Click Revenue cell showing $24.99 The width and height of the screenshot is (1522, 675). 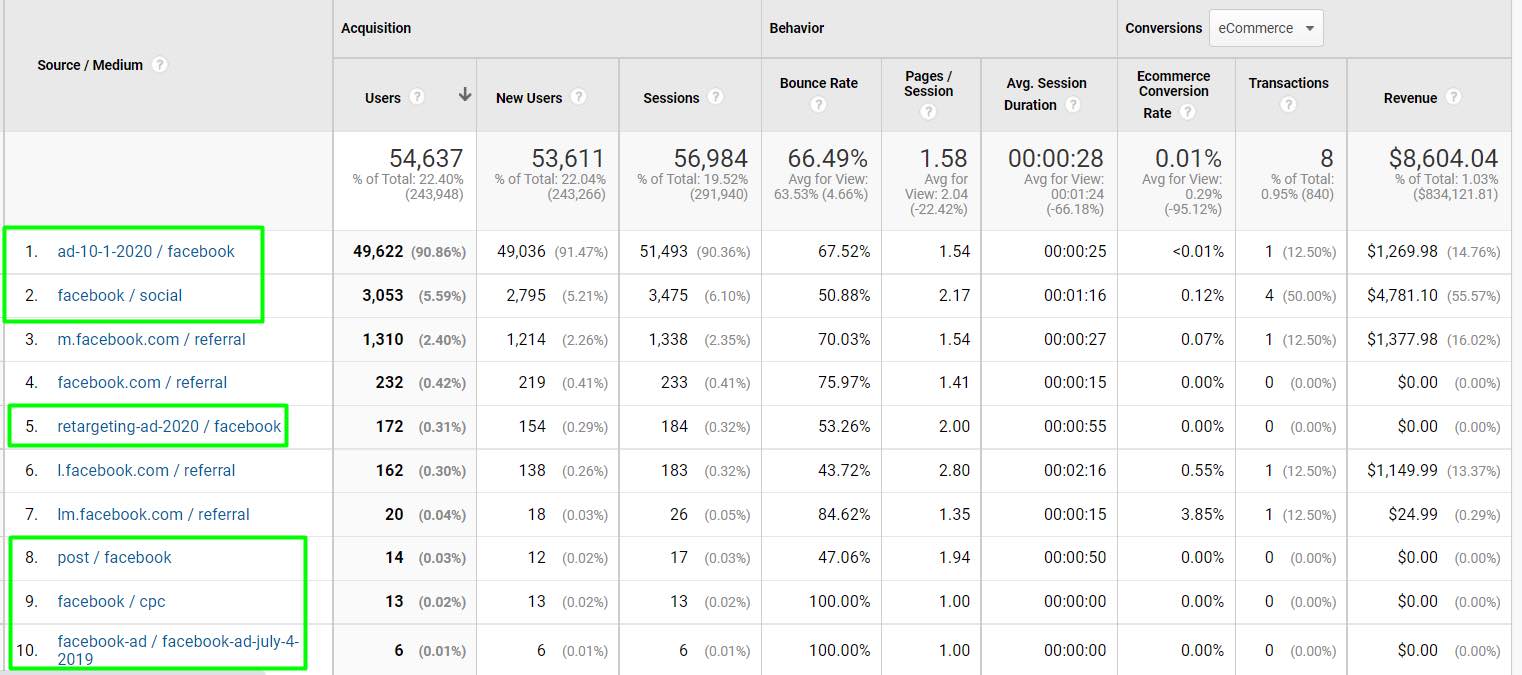[1414, 514]
